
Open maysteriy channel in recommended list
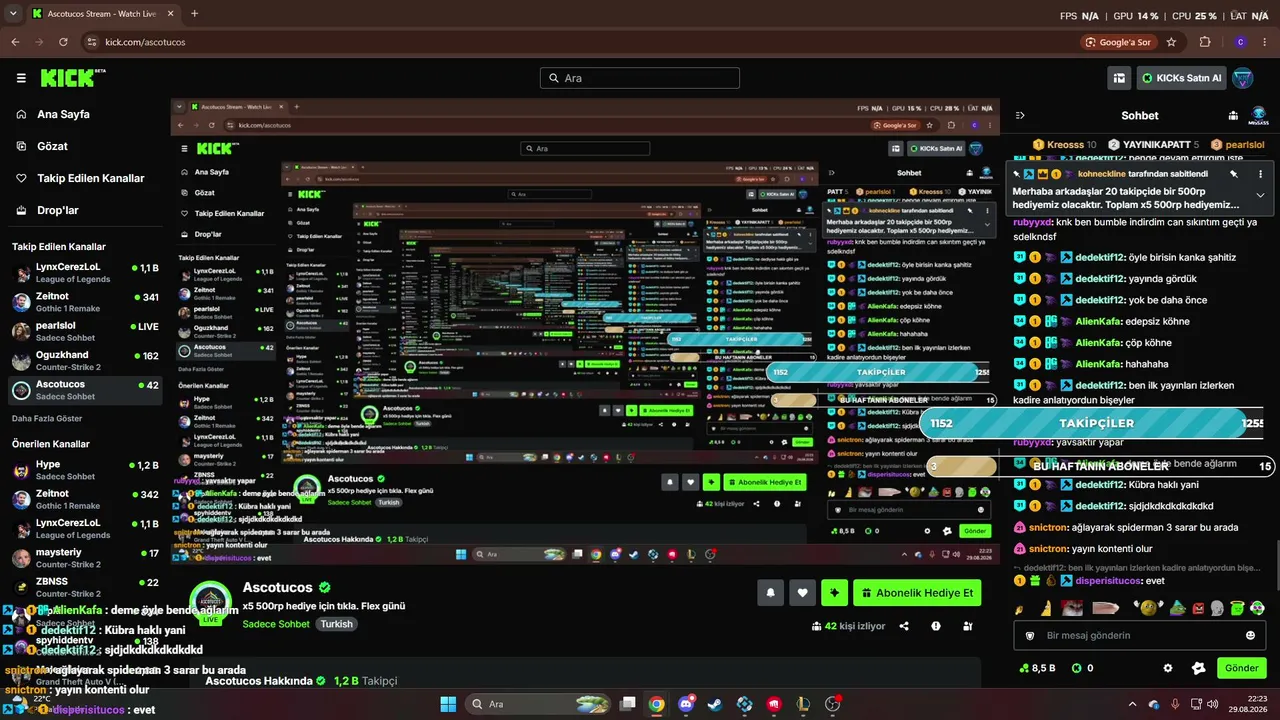point(85,558)
